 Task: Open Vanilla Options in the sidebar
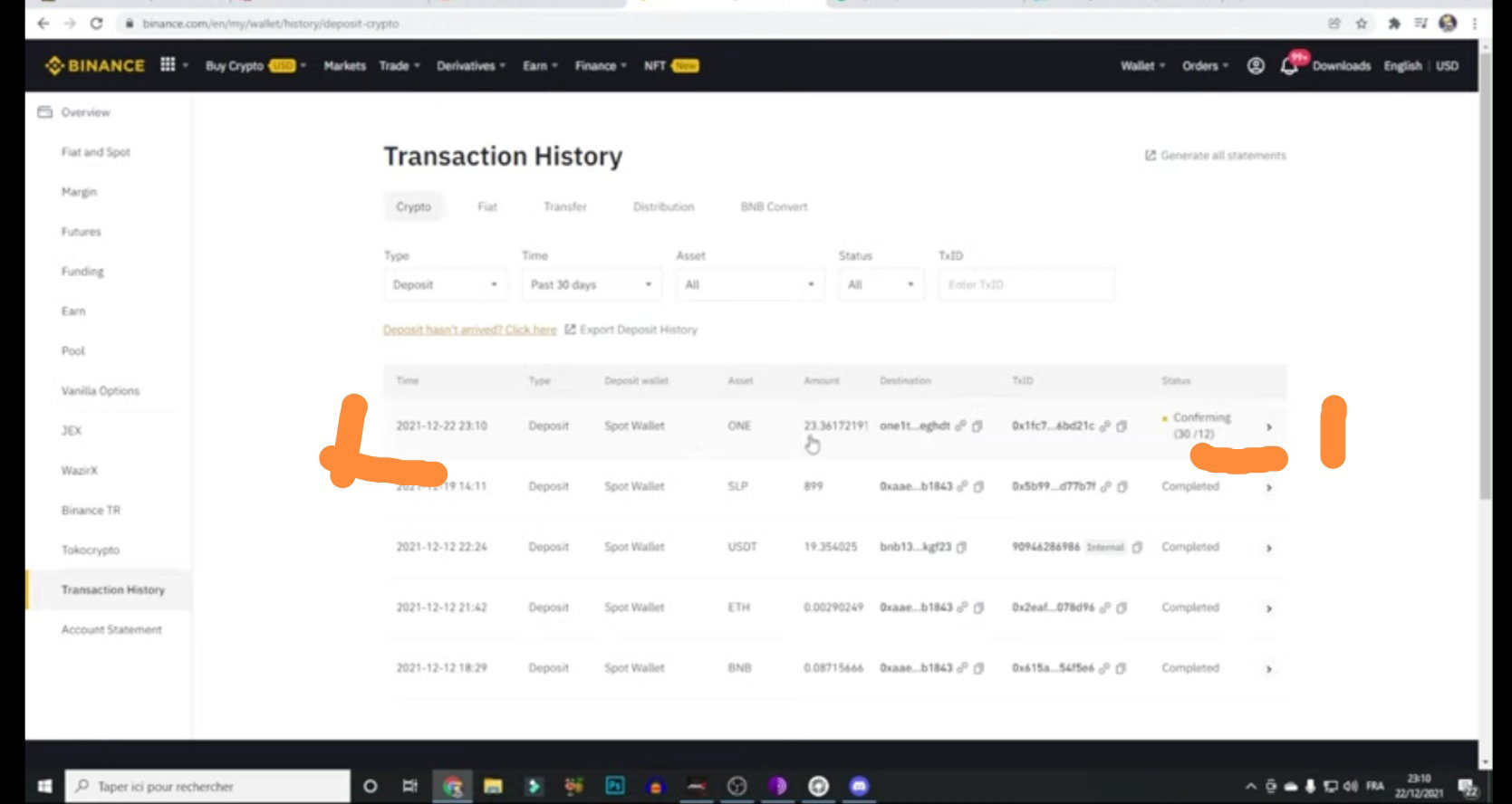[x=101, y=391]
